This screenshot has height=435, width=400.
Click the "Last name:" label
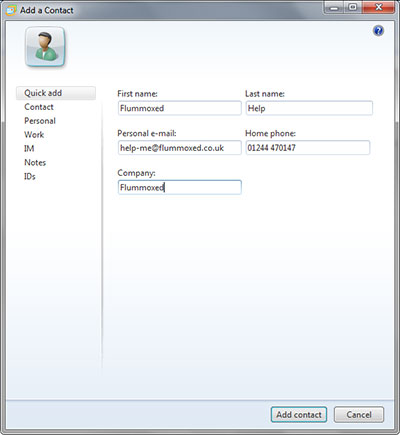[x=265, y=94]
